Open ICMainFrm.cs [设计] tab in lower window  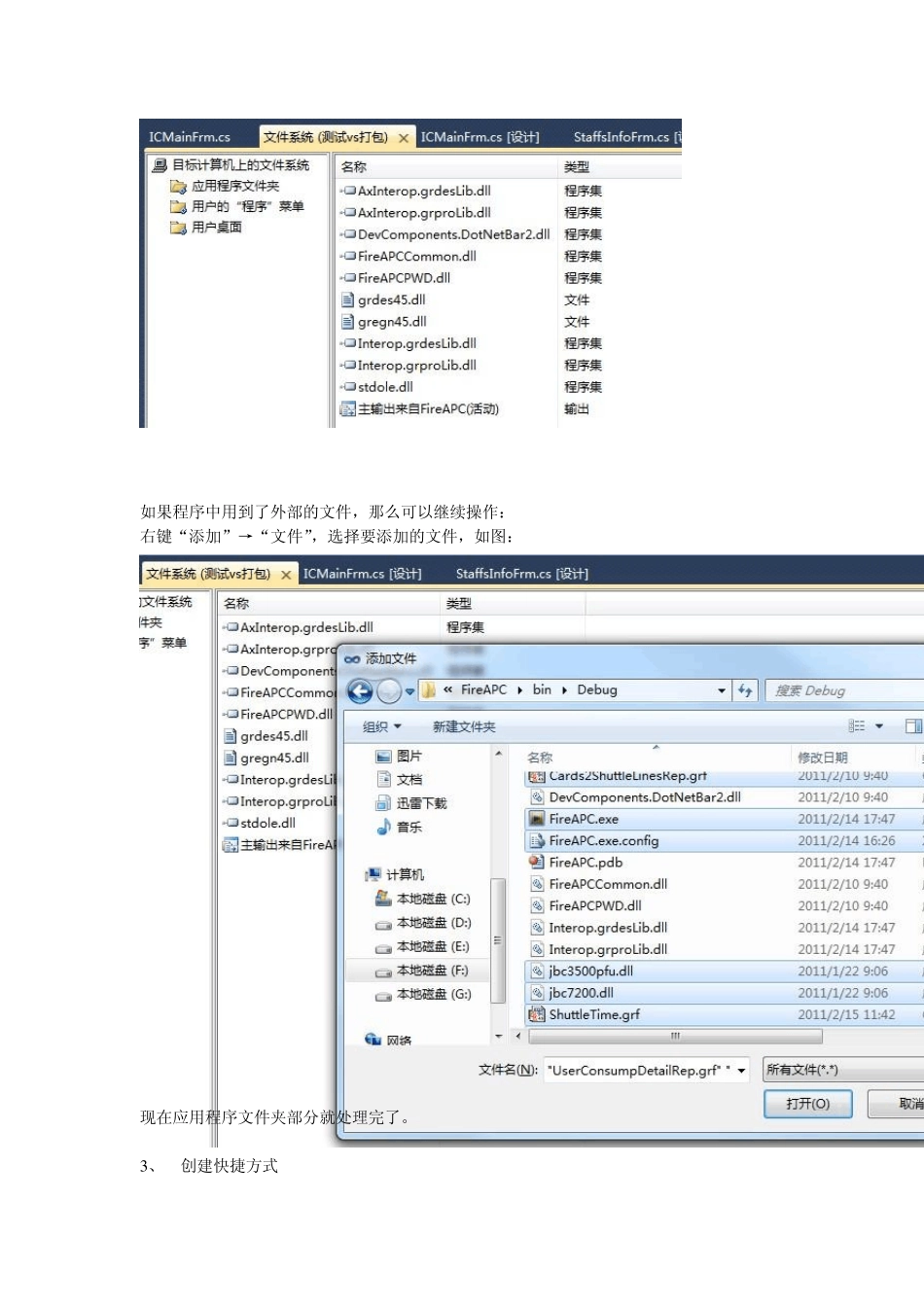tap(362, 574)
